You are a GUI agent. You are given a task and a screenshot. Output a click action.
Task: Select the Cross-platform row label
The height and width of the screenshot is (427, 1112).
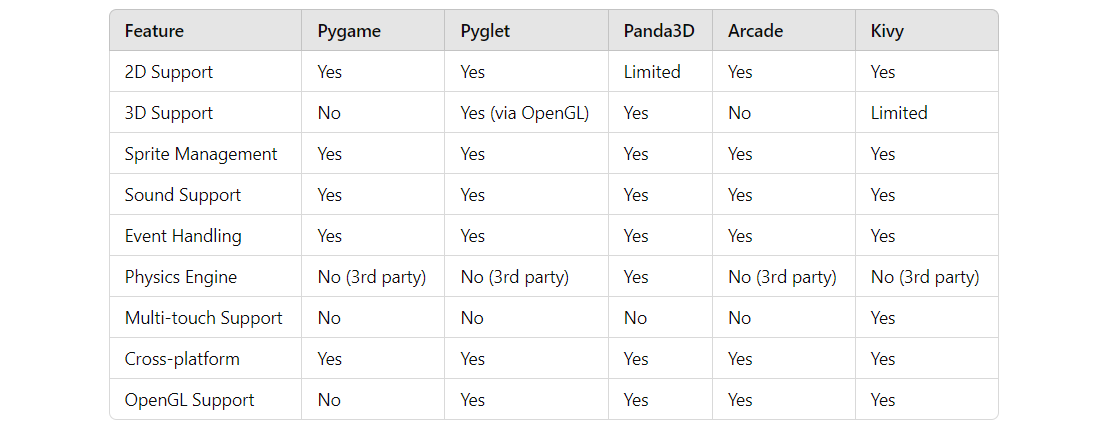182,359
